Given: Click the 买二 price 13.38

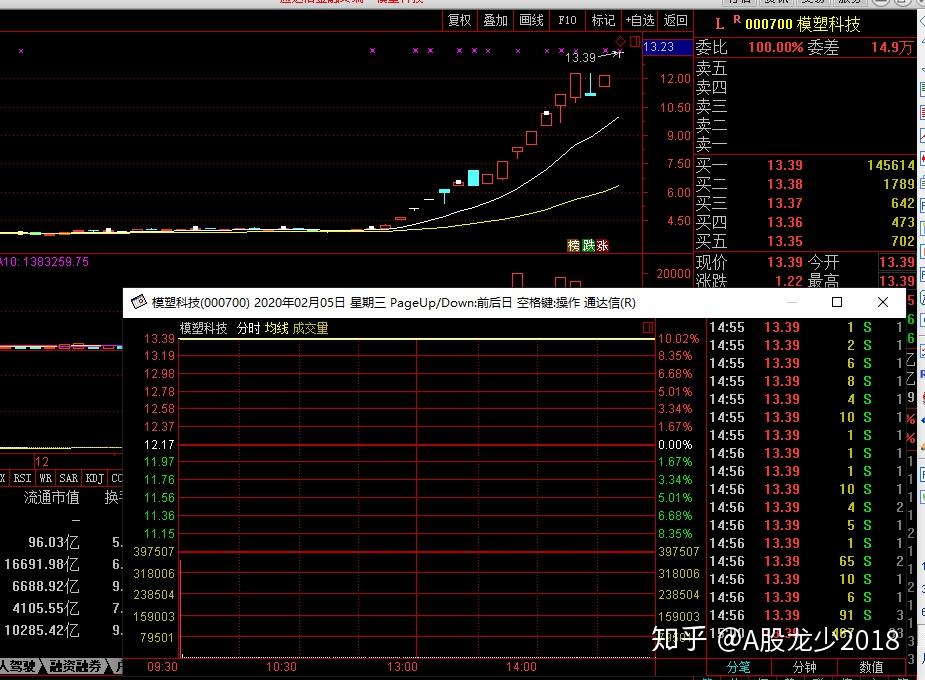Looking at the screenshot, I should (785, 184).
